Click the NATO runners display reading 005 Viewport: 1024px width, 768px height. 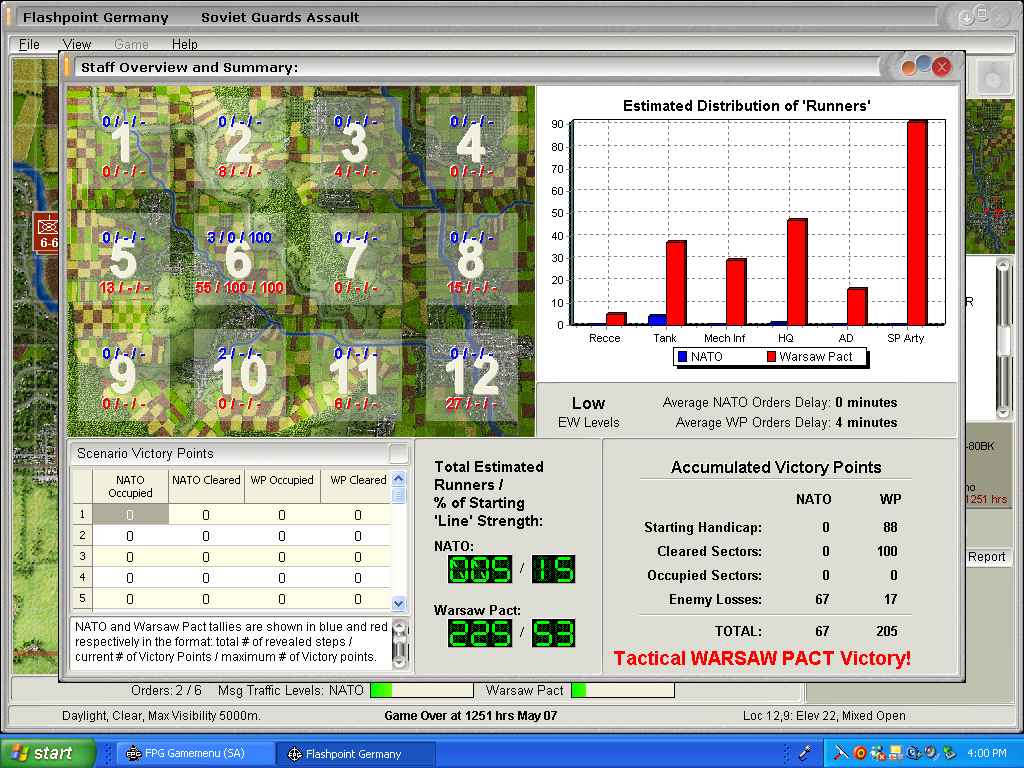point(480,569)
